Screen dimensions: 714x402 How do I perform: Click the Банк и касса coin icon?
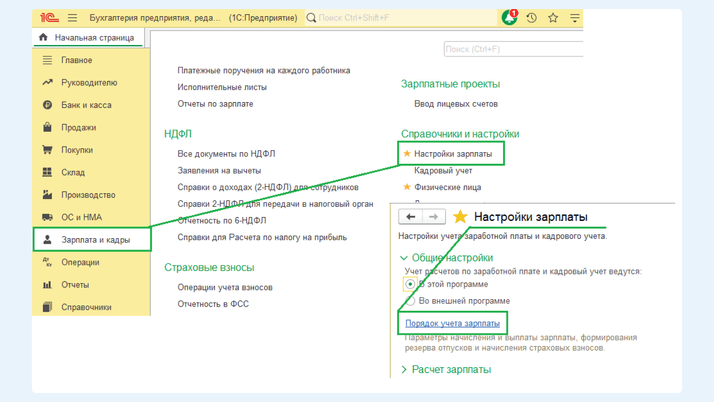[x=47, y=105]
